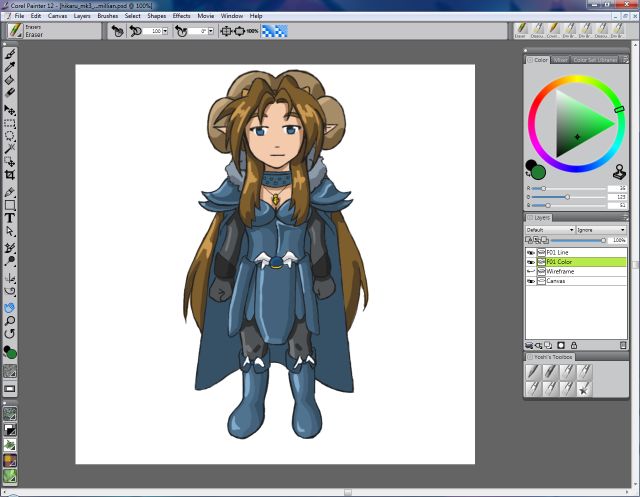
Task: Click the toolbox color selector swatches
Action: pos(10,352)
